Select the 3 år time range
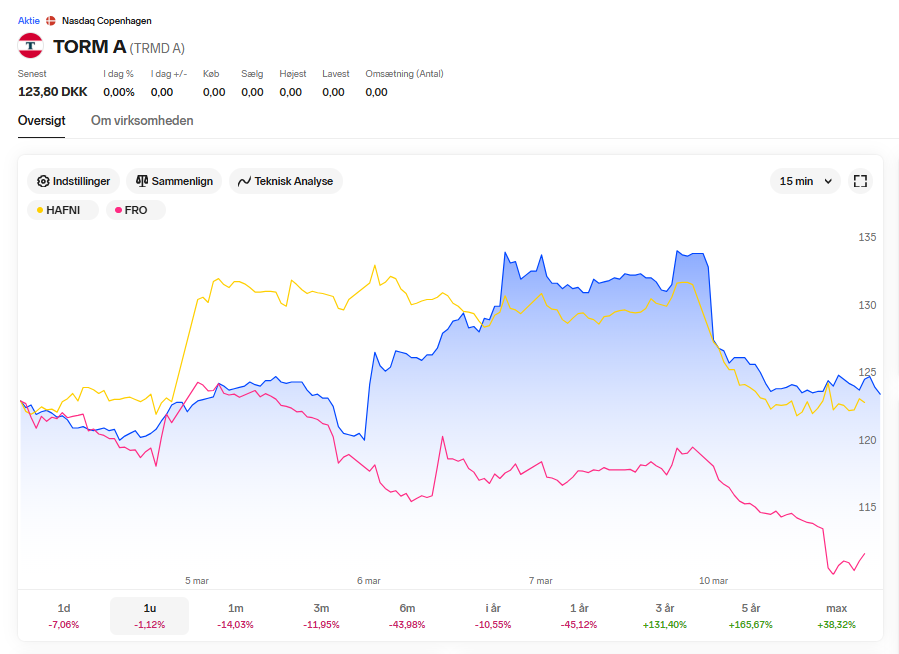 [665, 616]
